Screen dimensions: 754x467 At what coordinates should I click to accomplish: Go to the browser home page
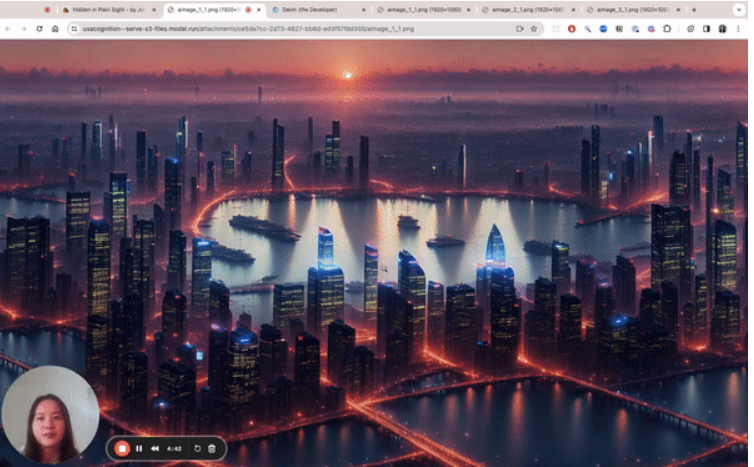[x=55, y=29]
